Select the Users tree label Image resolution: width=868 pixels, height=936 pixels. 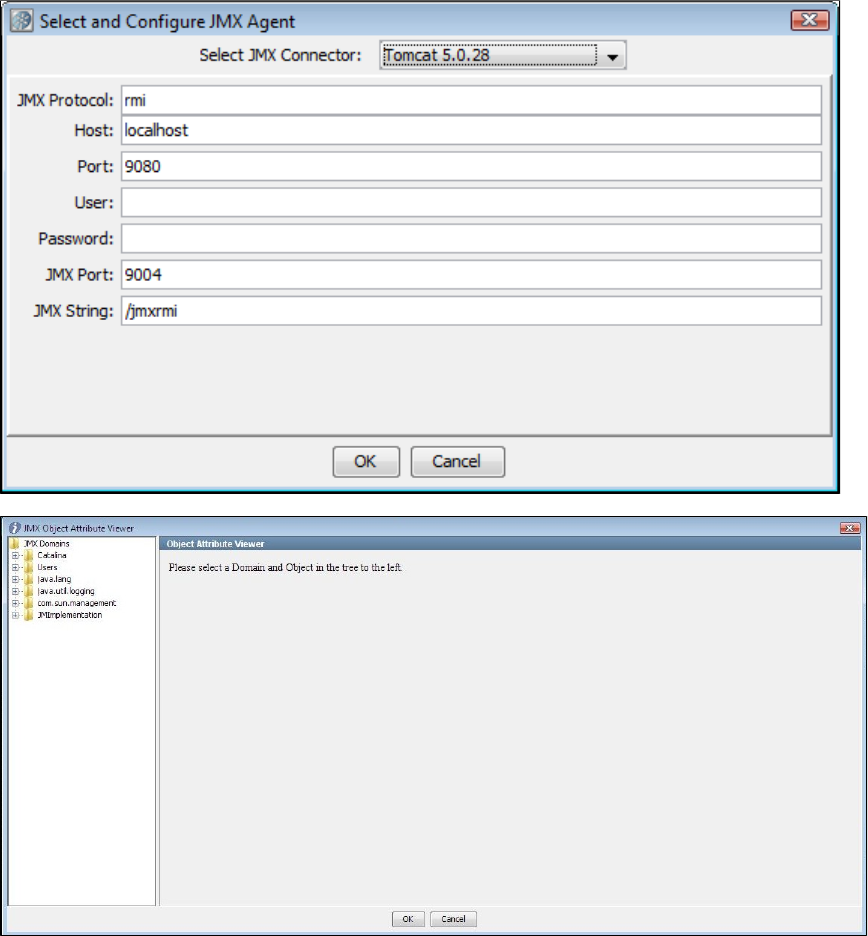(x=47, y=567)
